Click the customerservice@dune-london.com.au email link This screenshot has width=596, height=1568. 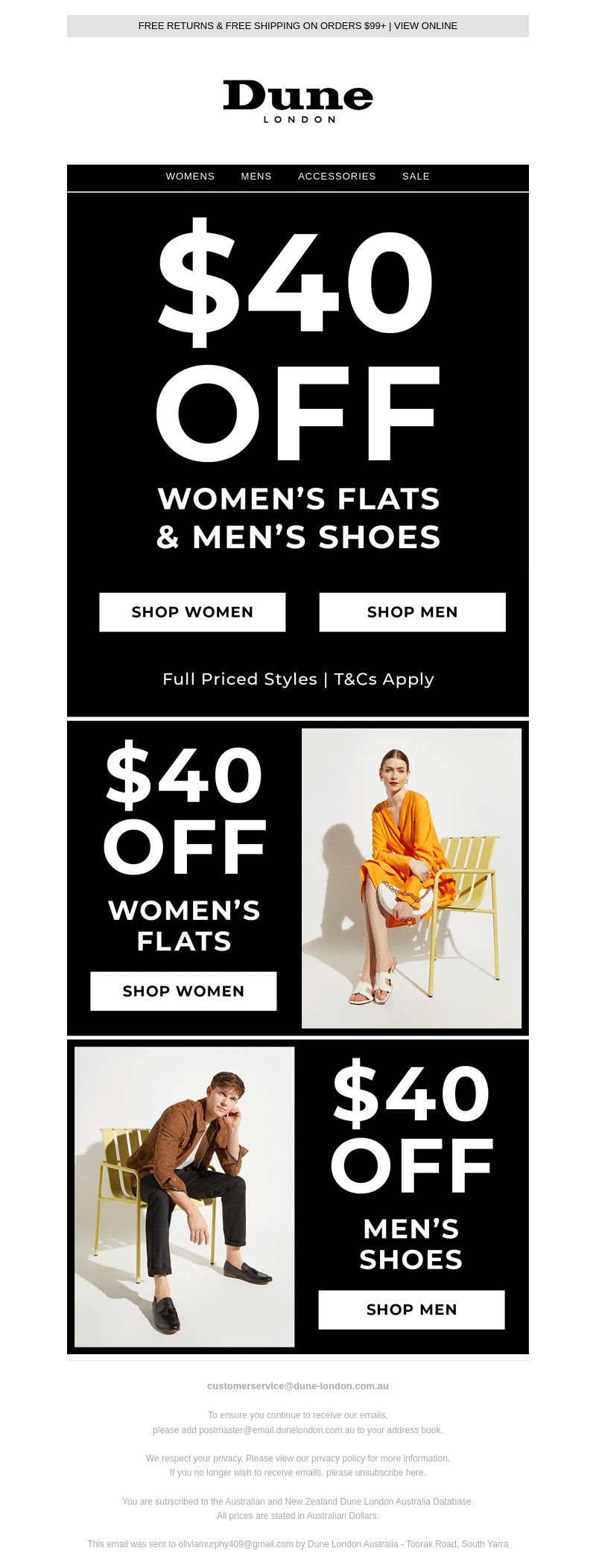(298, 1386)
